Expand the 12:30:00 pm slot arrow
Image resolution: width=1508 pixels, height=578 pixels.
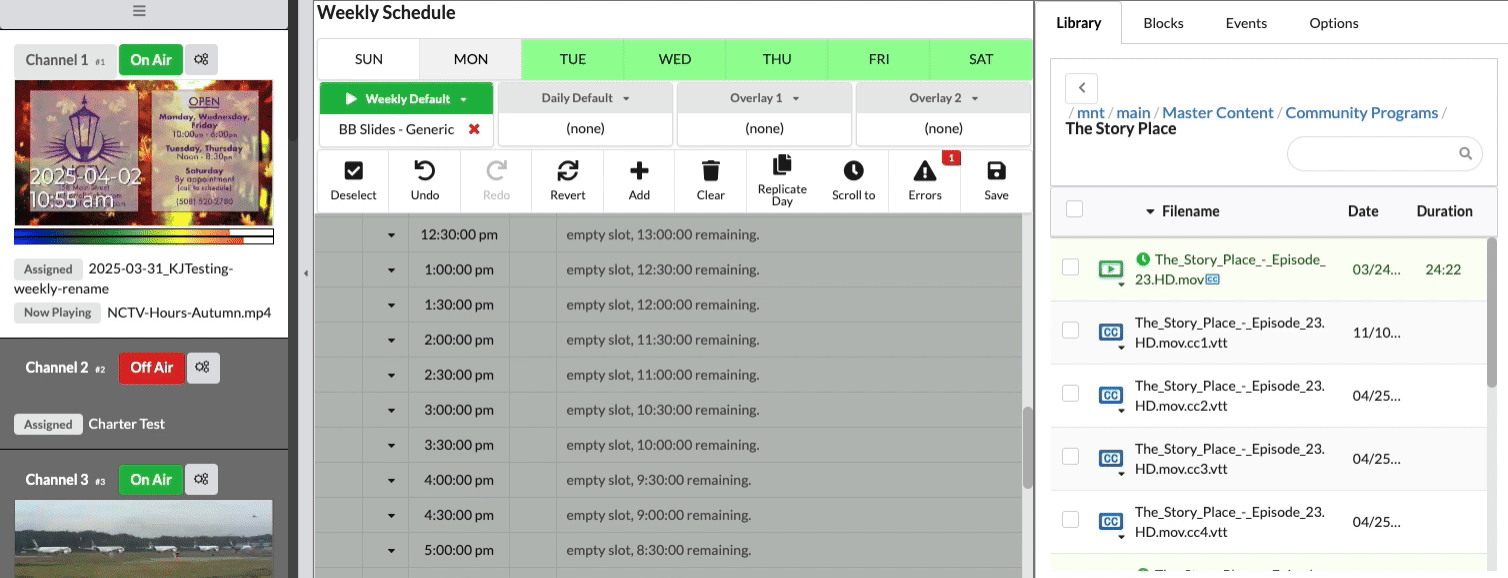click(x=391, y=235)
